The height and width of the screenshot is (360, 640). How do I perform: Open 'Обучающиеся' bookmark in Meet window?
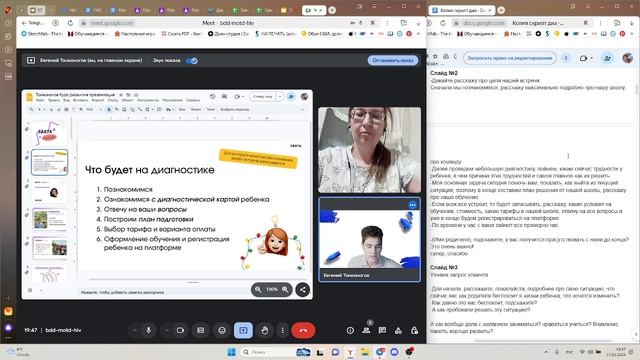click(87, 34)
